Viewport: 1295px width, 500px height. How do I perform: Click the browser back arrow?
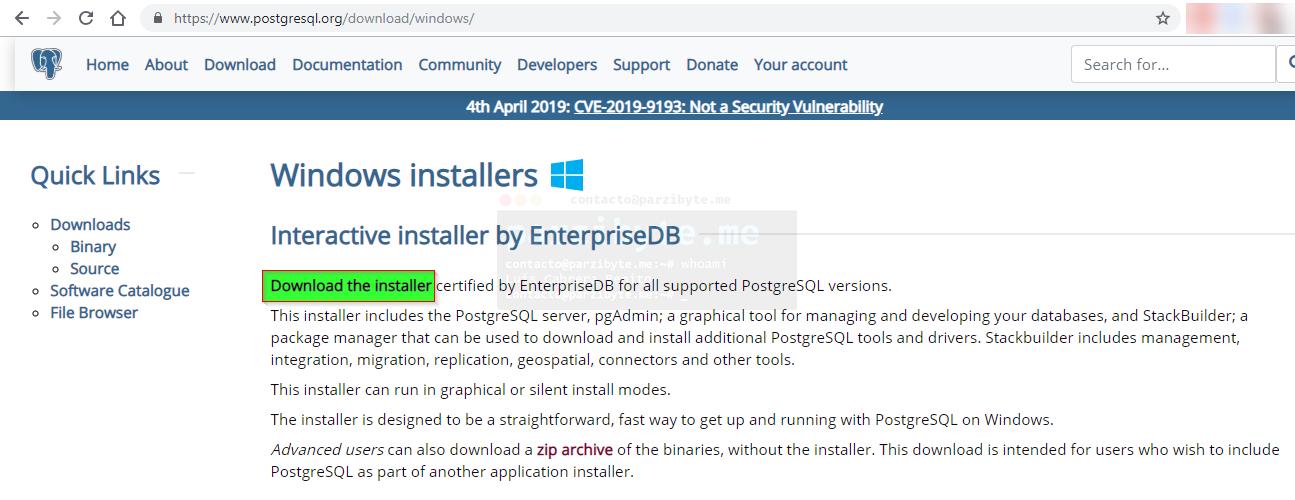pos(22,18)
